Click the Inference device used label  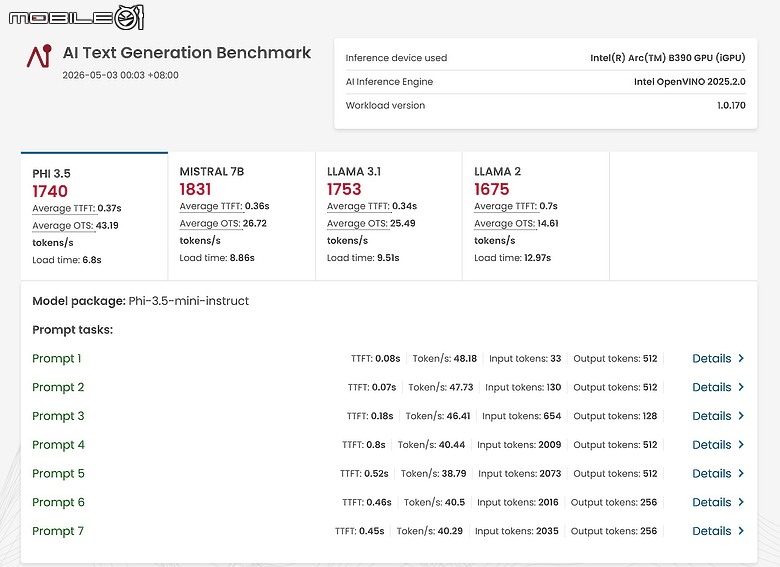pyautogui.click(x=396, y=58)
